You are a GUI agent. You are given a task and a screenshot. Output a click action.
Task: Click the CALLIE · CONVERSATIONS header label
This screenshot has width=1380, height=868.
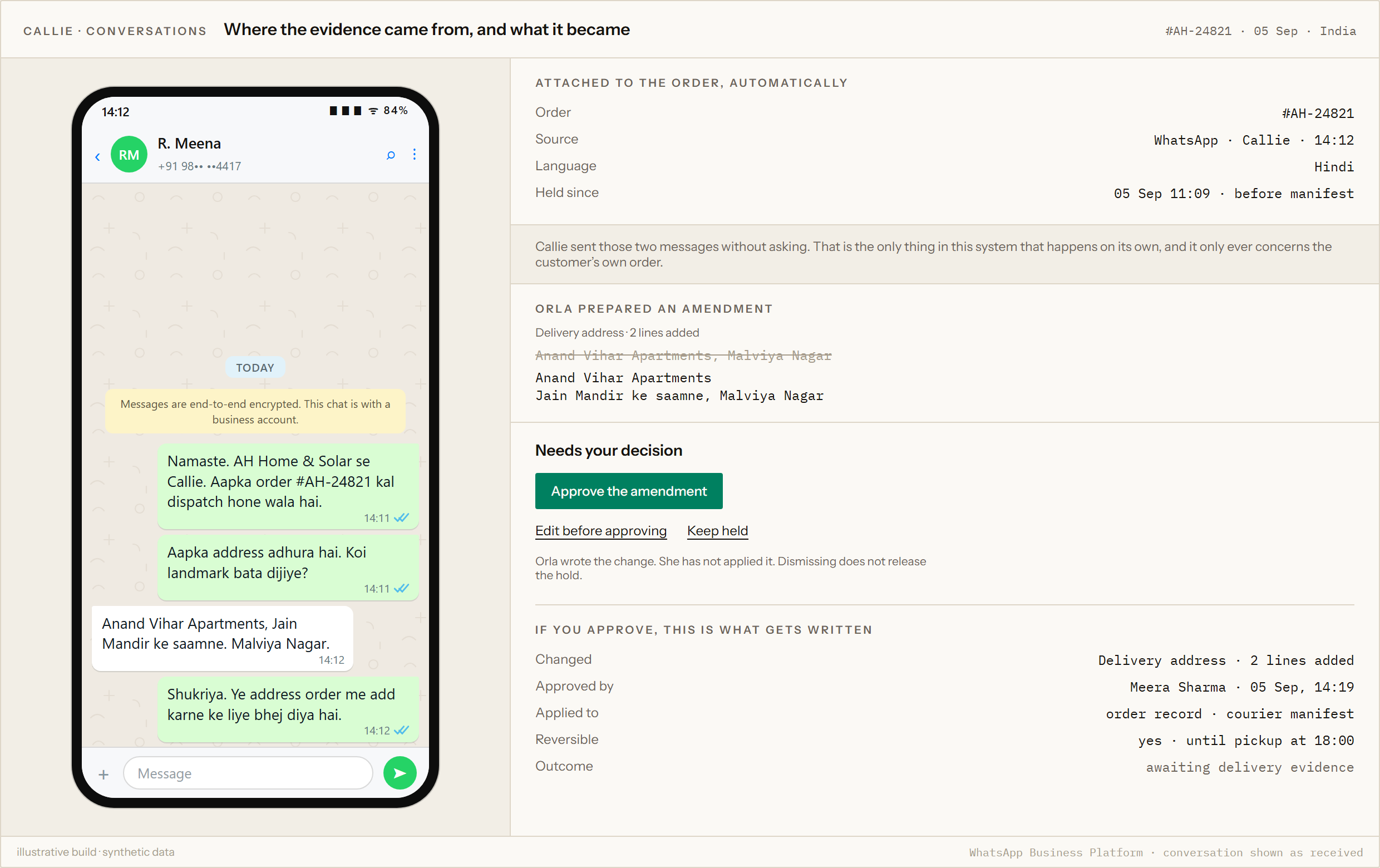coord(115,31)
